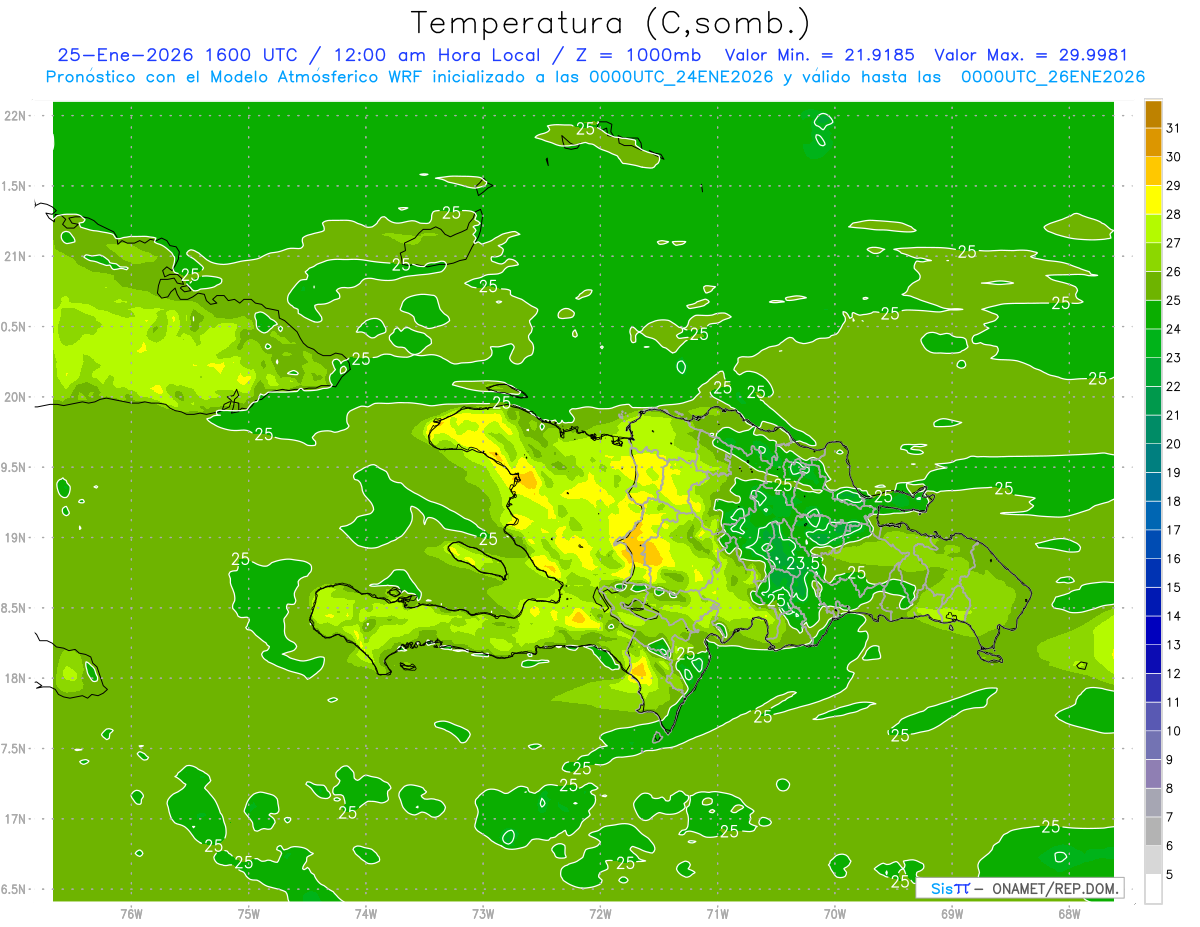Click the "23.5" contour label on the map

pyautogui.click(x=803, y=564)
